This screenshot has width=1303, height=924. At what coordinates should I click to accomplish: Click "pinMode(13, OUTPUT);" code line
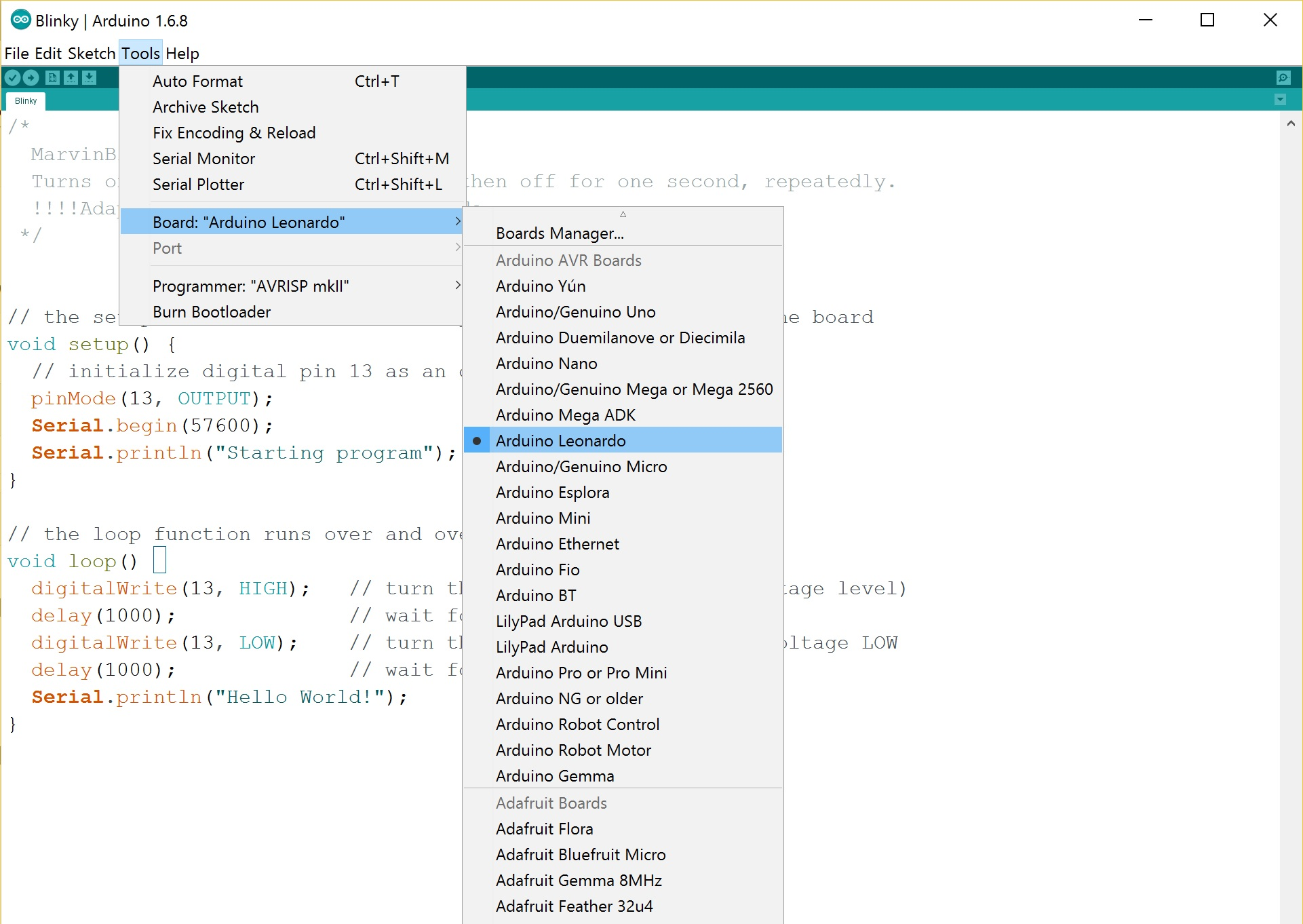[x=152, y=399]
